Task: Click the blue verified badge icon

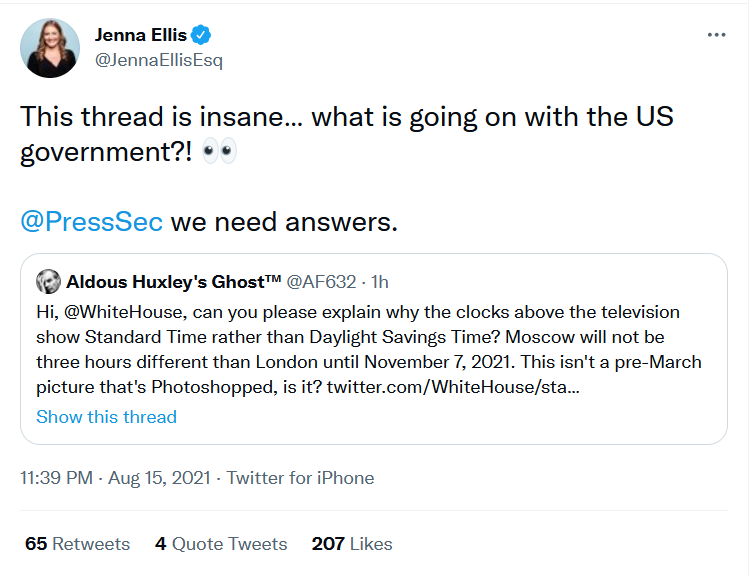Action: click(x=201, y=35)
